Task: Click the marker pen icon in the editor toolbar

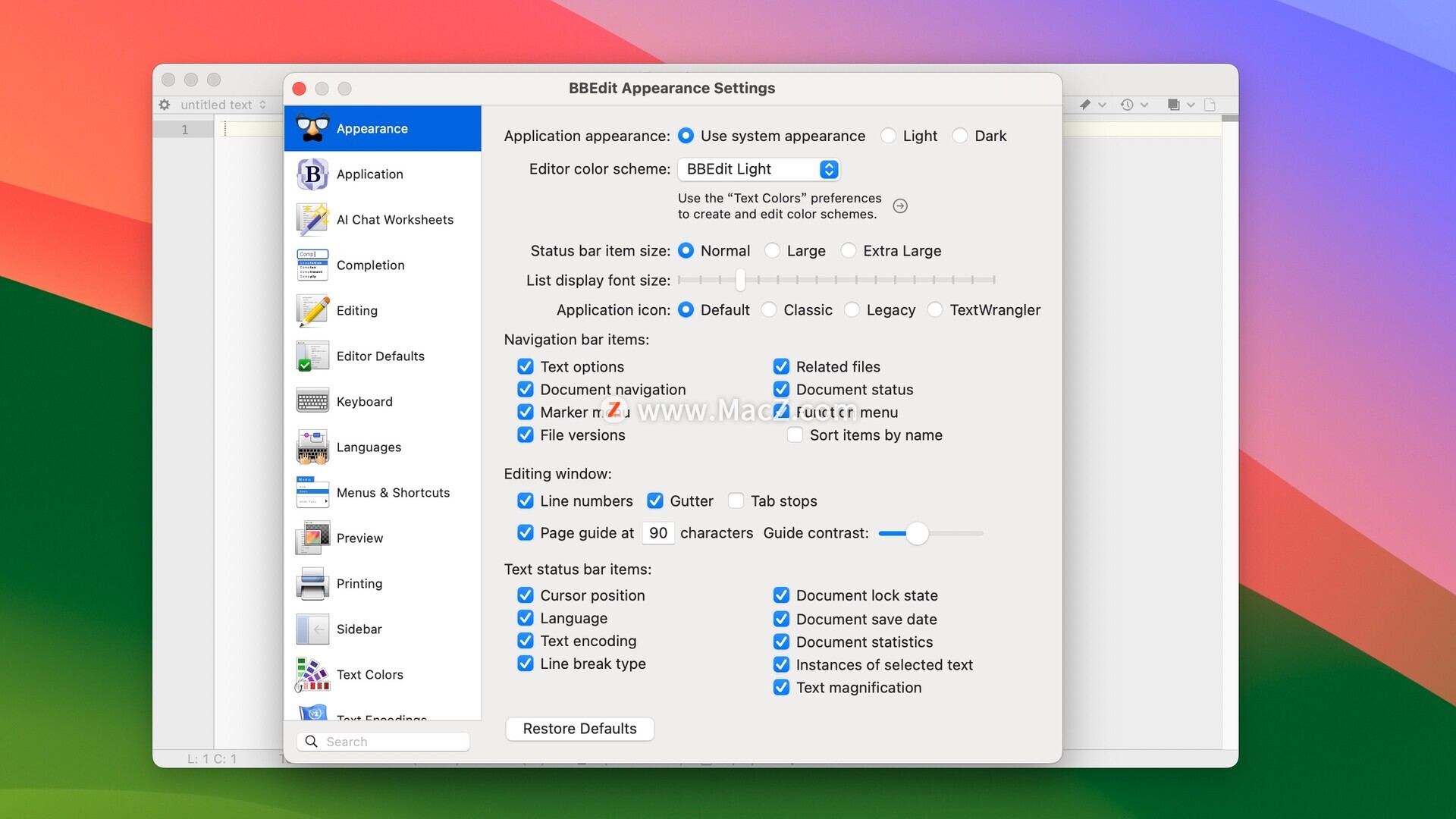Action: click(x=1085, y=105)
